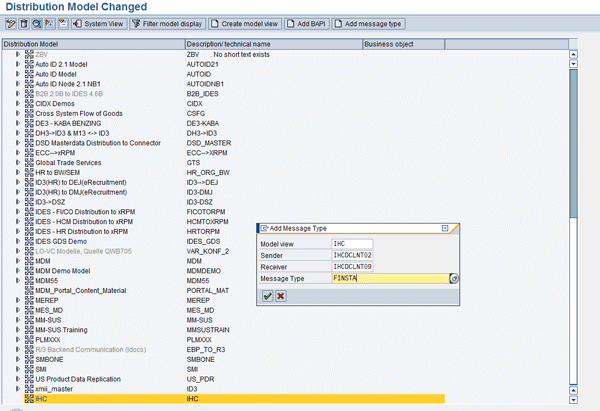Click the model icon beside Global Trade Services
600x411 pixels.
(28, 161)
